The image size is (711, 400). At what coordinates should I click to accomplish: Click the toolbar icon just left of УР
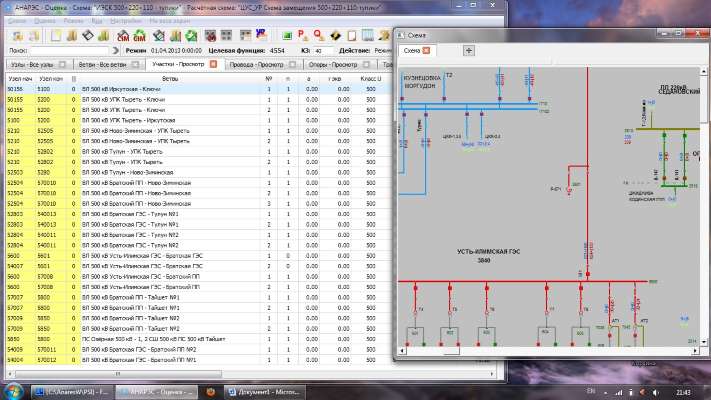tap(245, 35)
